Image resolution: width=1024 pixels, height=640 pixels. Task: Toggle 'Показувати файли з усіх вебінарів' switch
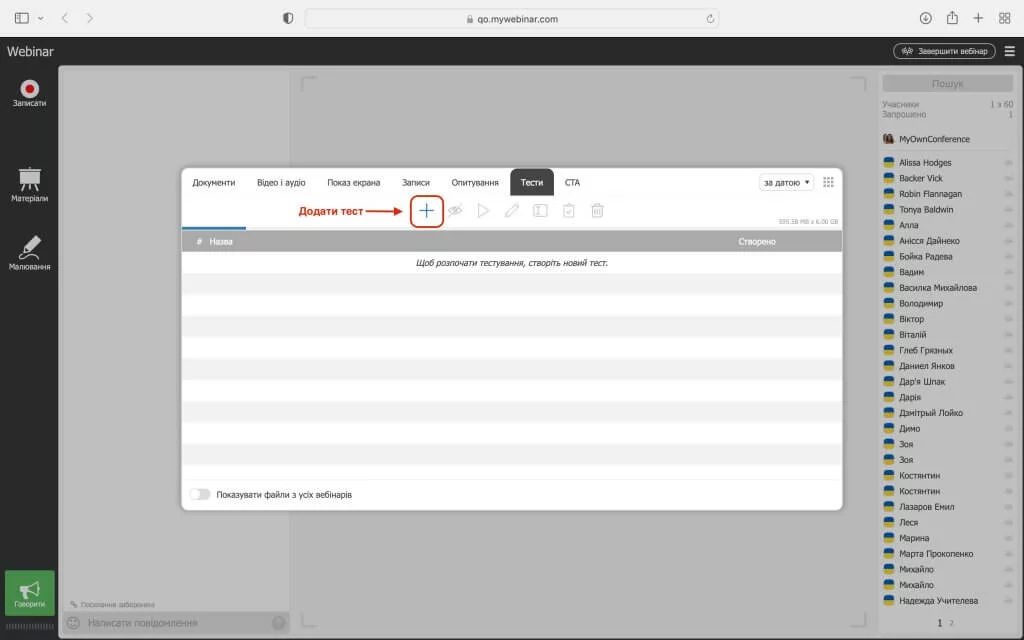pos(200,495)
